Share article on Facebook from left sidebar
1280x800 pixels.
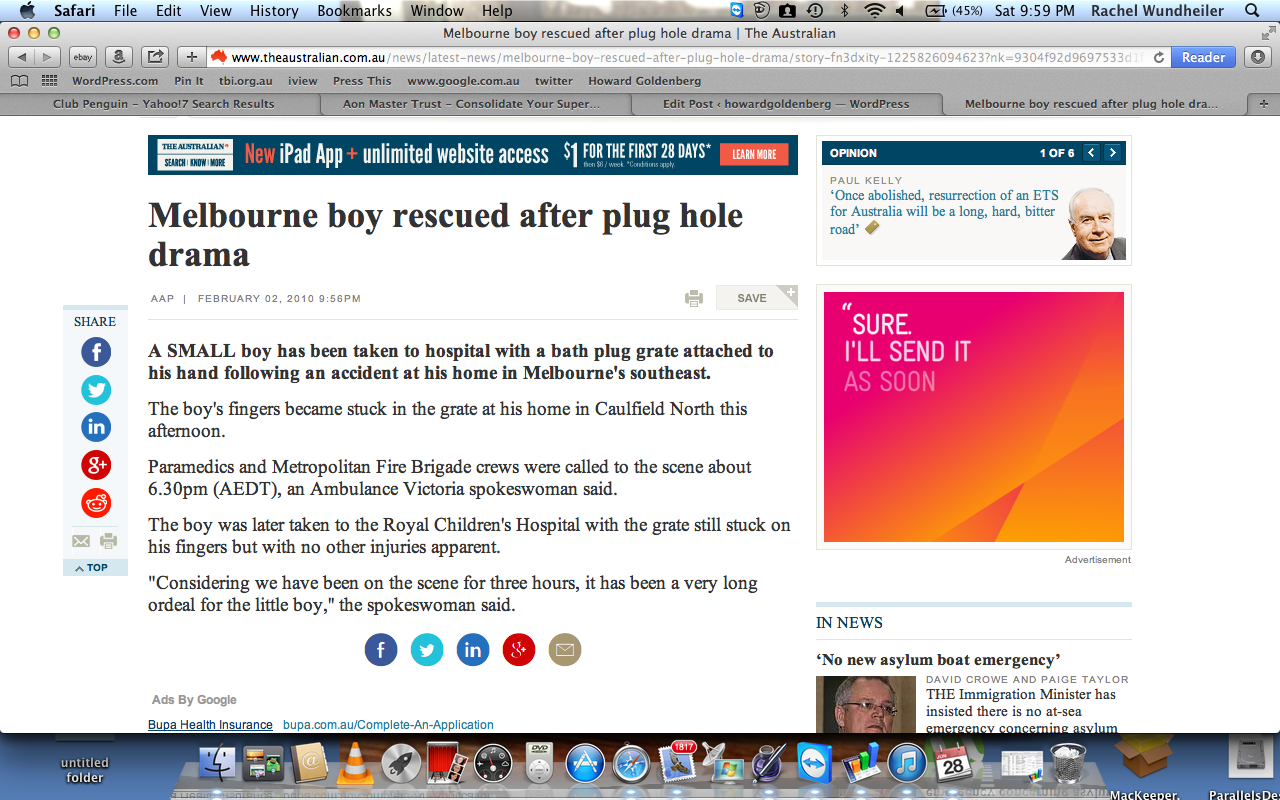point(96,352)
